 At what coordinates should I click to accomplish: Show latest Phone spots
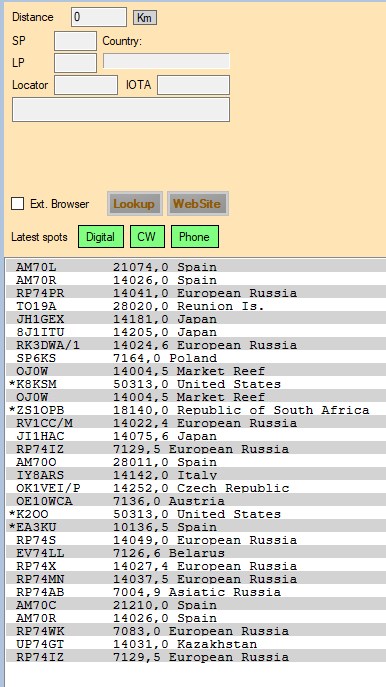click(195, 237)
